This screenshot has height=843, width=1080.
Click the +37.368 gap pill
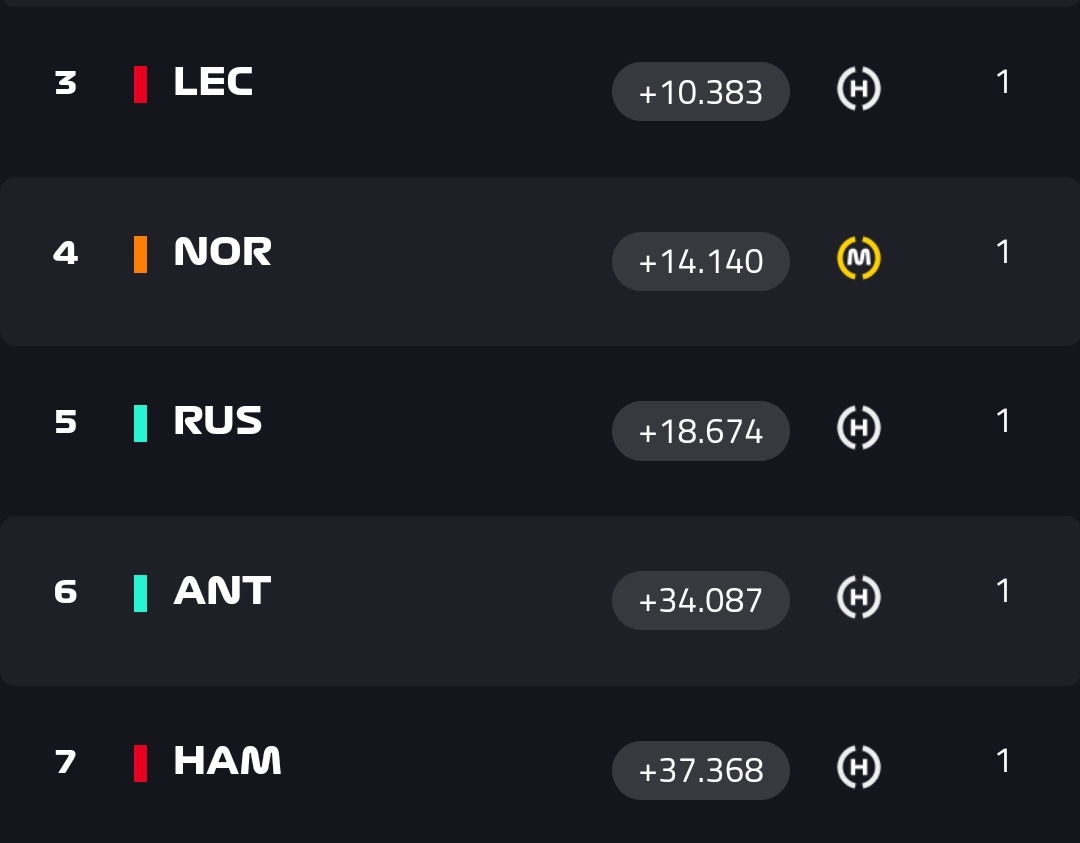[x=701, y=770]
